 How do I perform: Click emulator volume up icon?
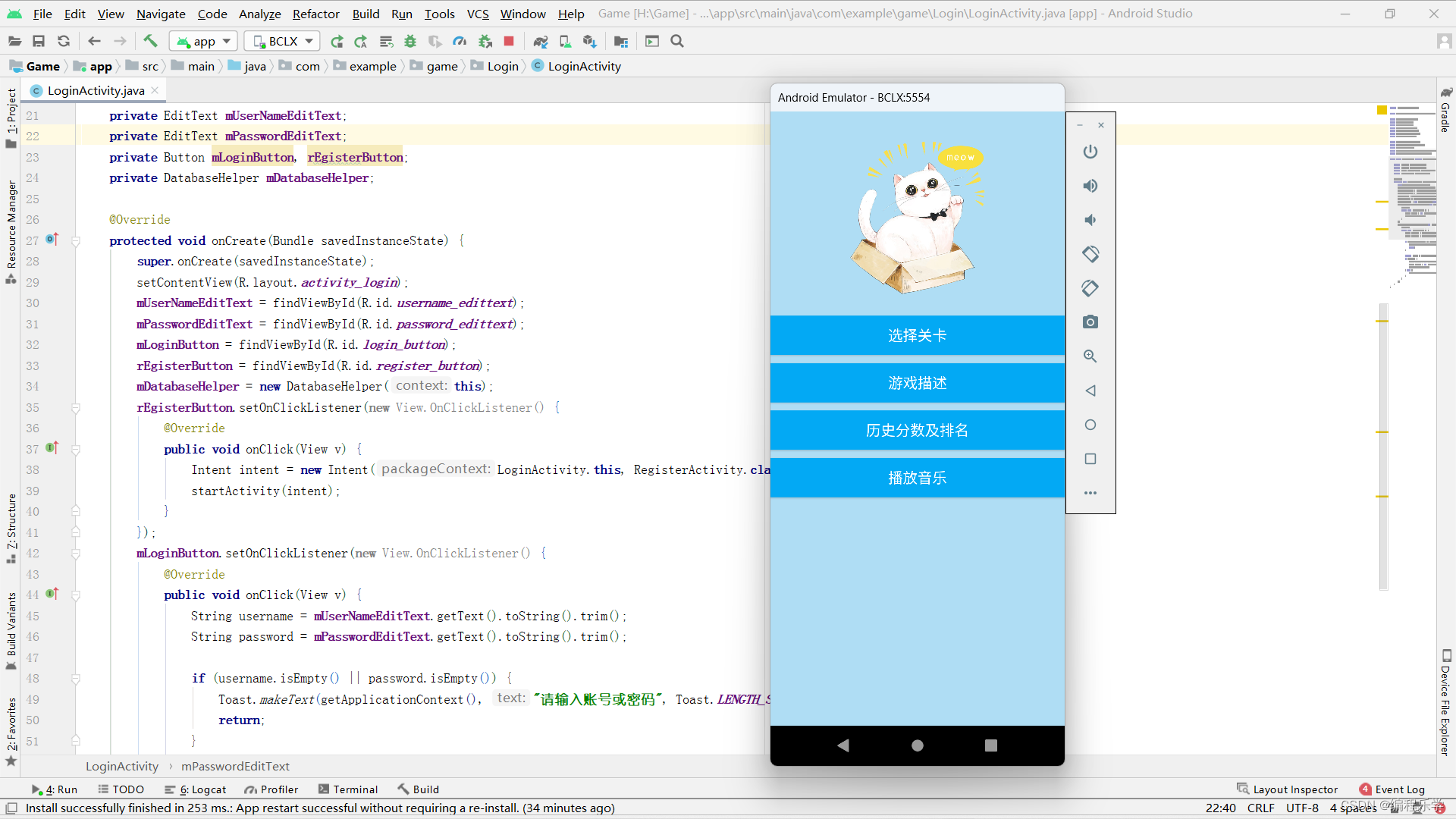click(1090, 186)
